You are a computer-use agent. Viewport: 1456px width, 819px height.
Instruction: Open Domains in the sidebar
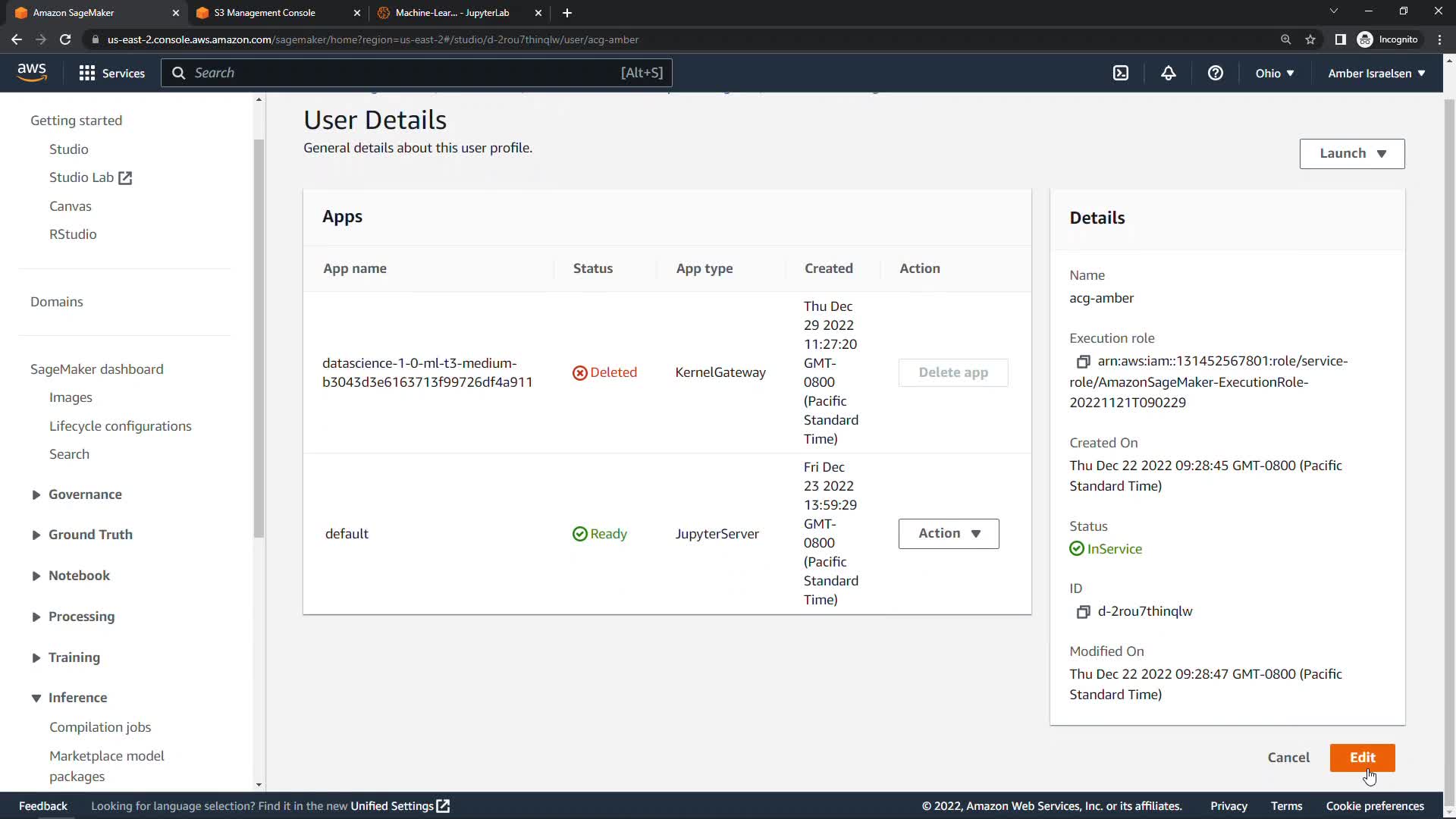click(x=56, y=302)
